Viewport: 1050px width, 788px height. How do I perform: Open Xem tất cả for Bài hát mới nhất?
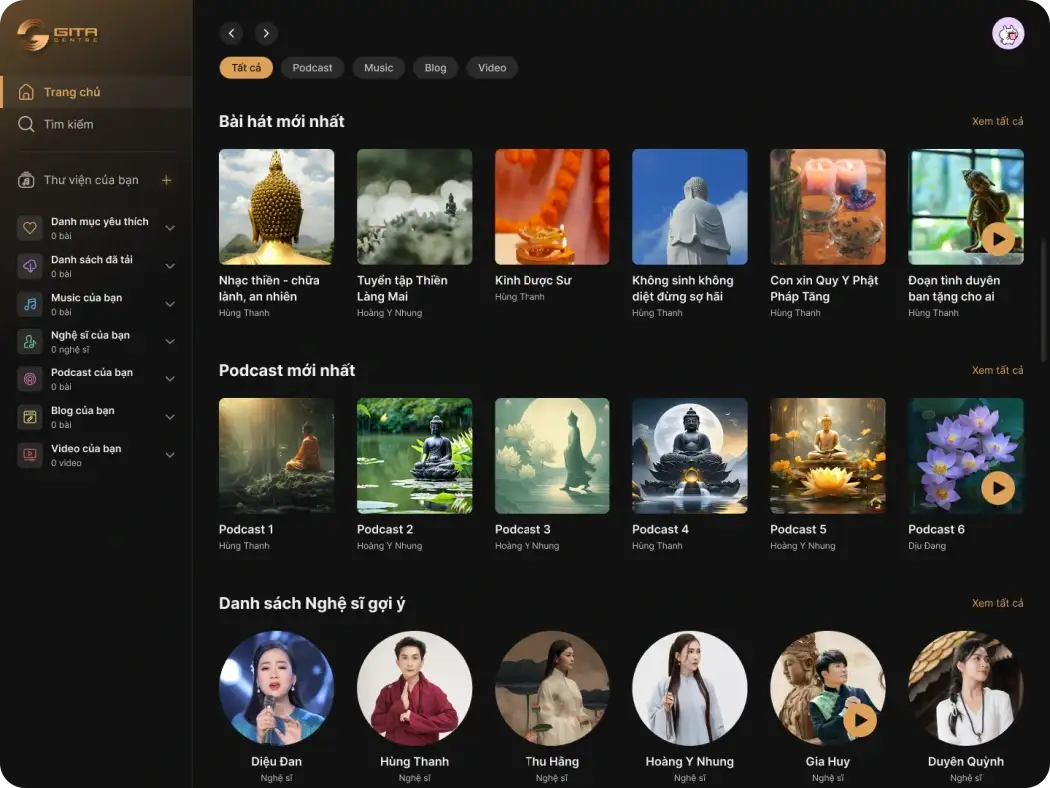tap(998, 120)
